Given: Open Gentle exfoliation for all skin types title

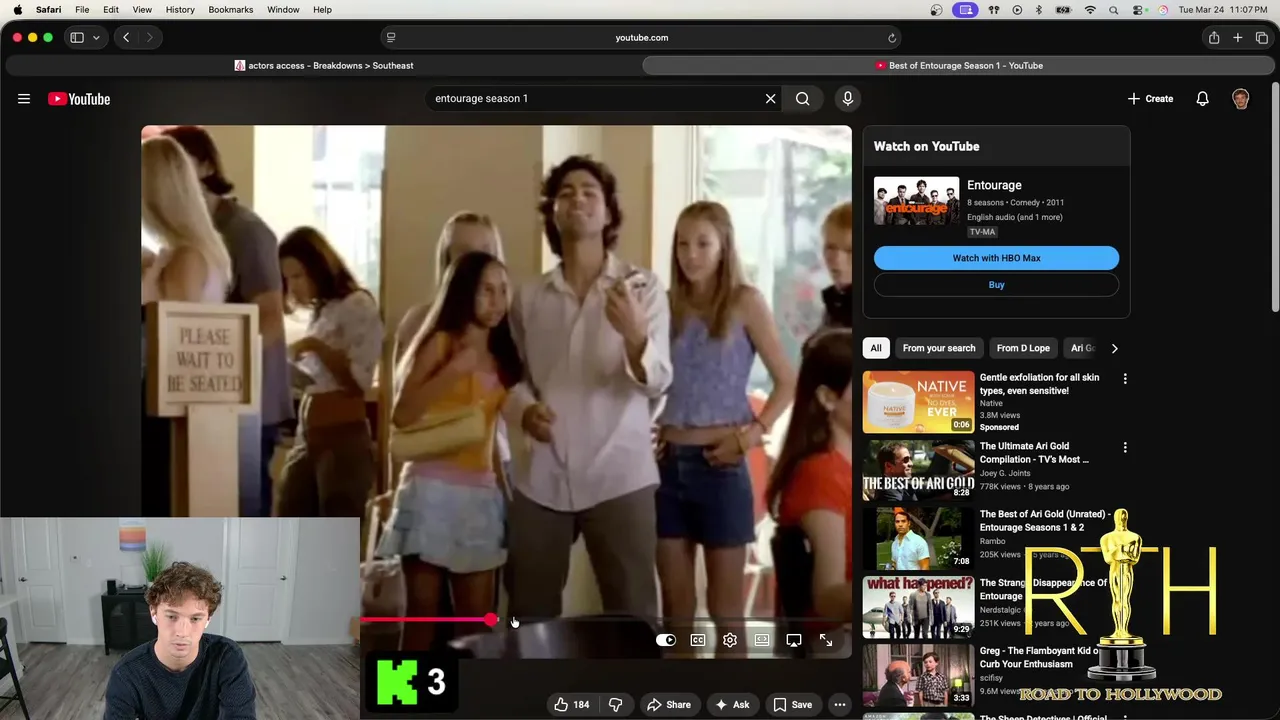Looking at the screenshot, I should coord(1039,384).
